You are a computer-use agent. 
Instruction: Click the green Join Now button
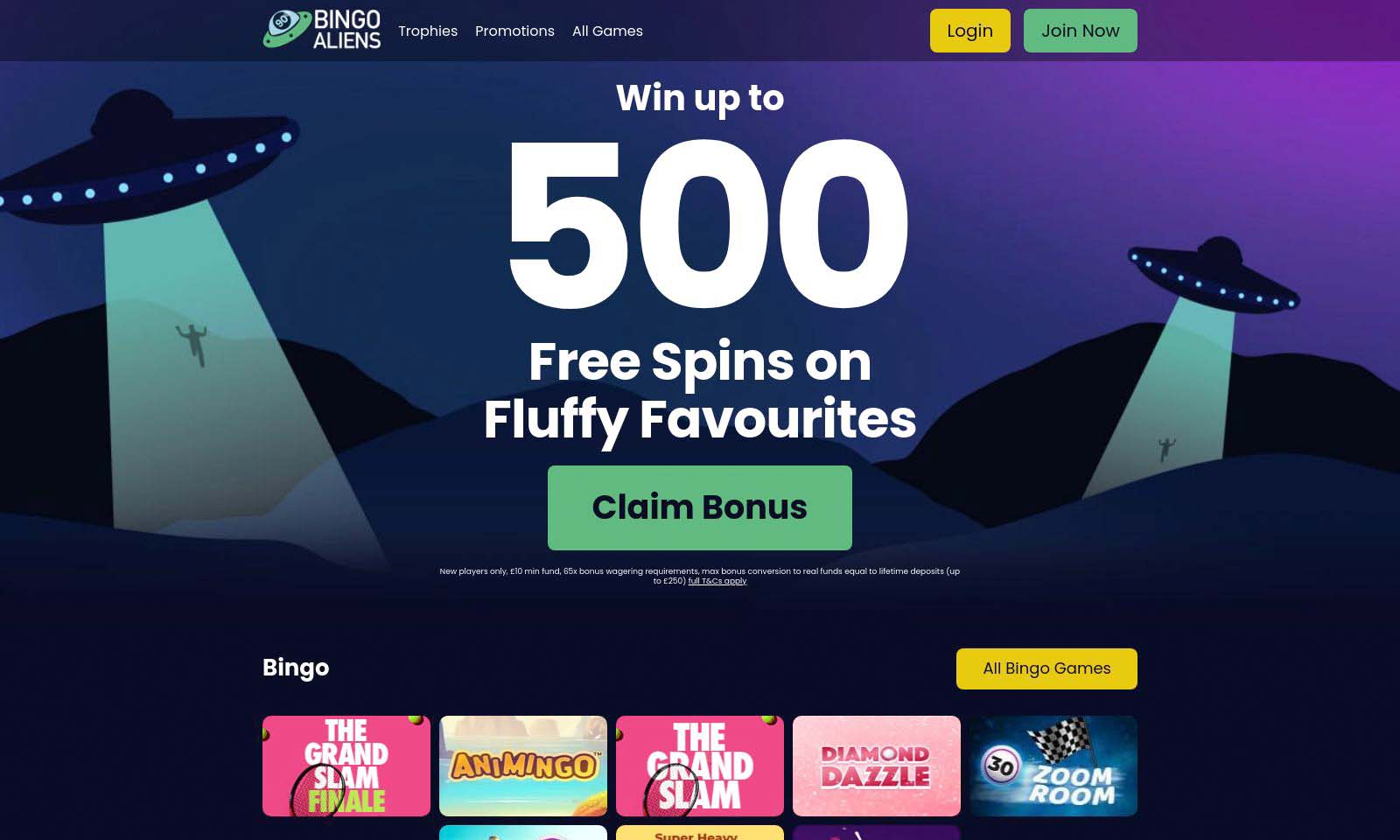1080,31
